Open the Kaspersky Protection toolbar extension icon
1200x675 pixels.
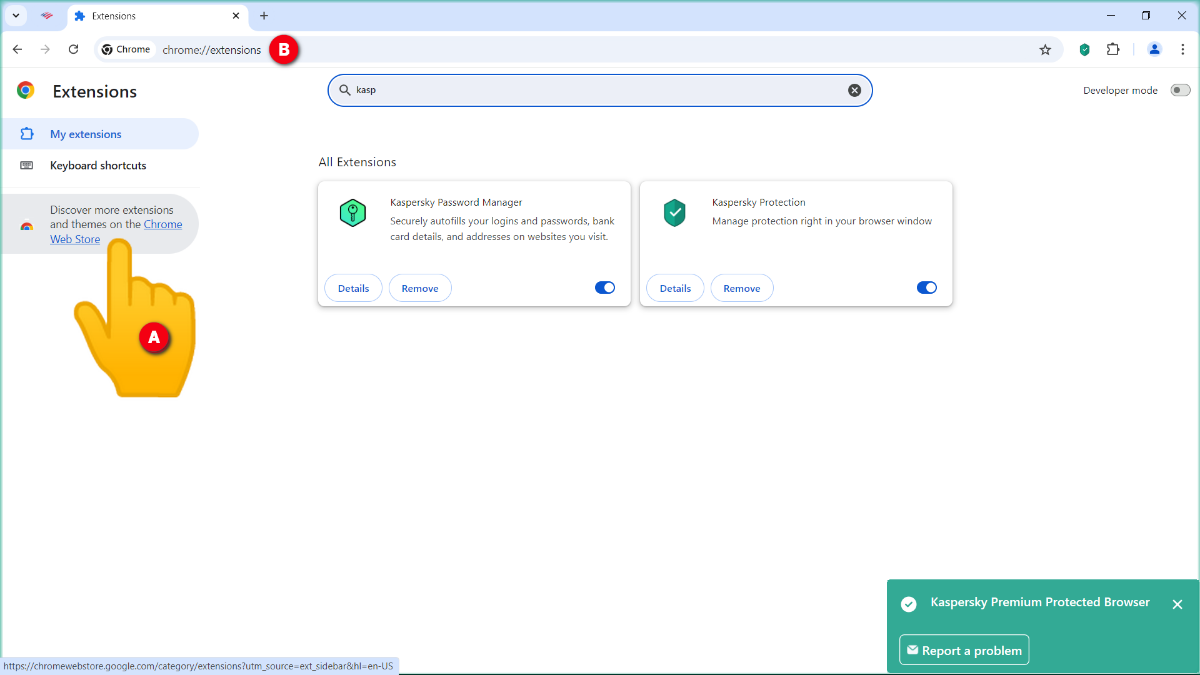[1084, 49]
